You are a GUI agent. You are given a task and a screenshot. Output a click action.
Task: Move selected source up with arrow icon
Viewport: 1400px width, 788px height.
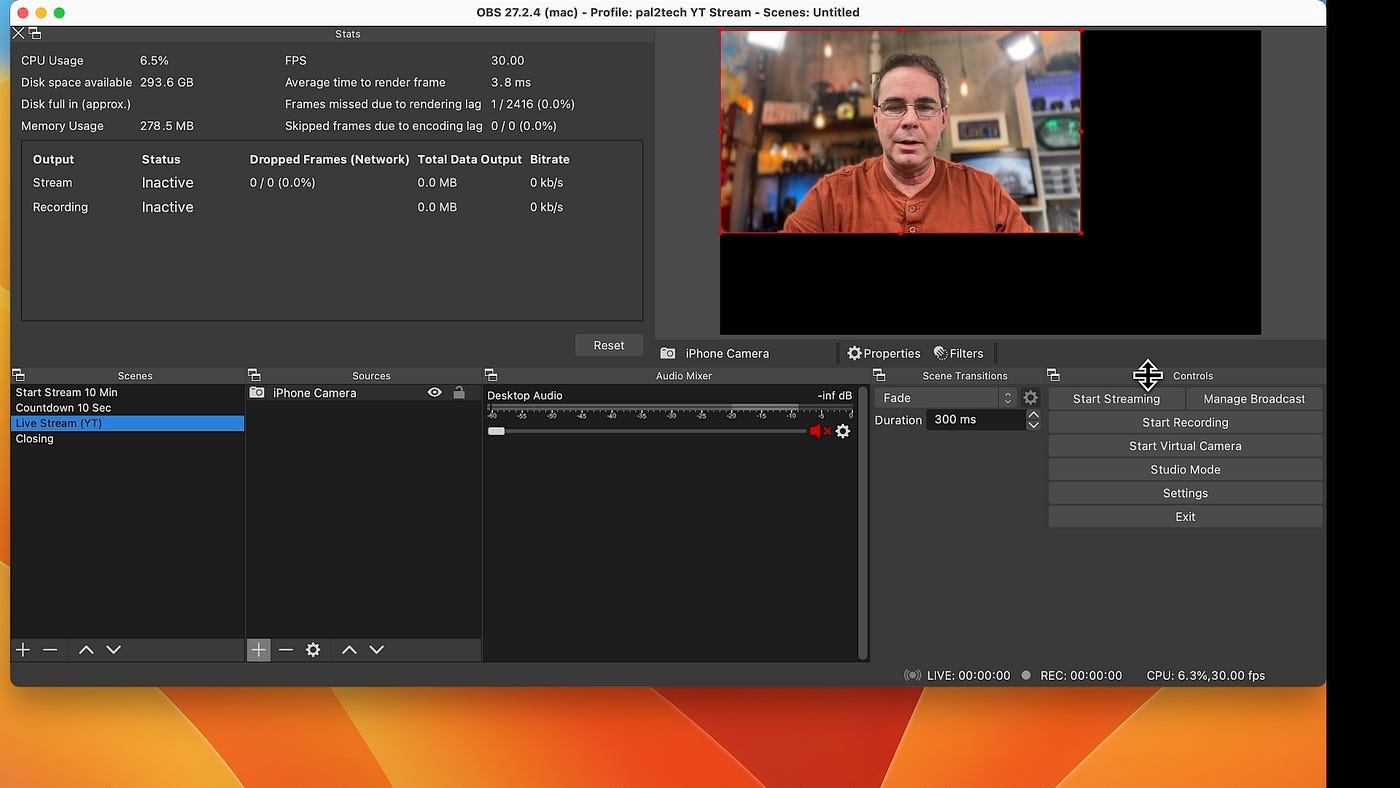click(x=349, y=650)
